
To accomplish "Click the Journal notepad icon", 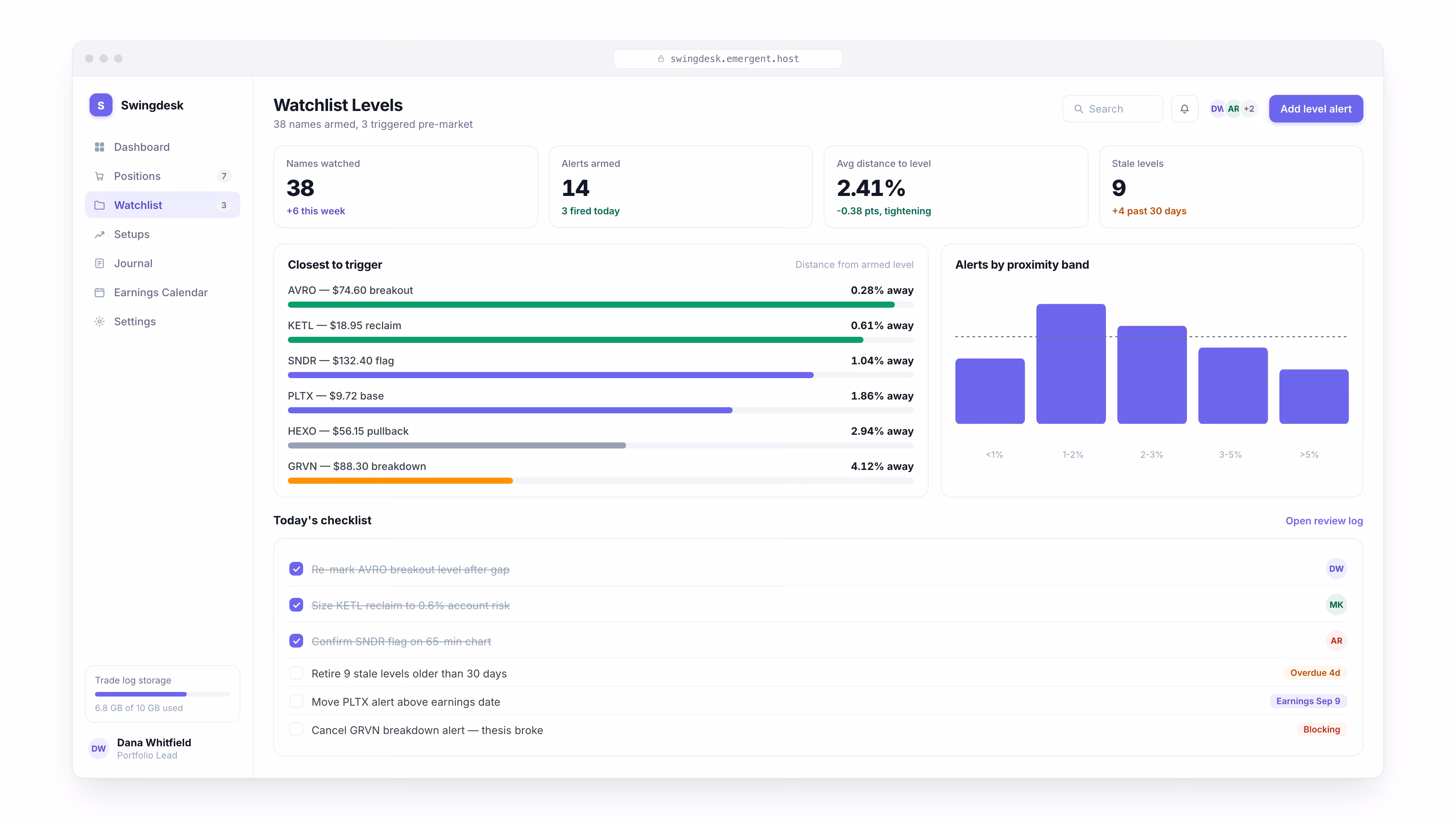I will 100,263.
